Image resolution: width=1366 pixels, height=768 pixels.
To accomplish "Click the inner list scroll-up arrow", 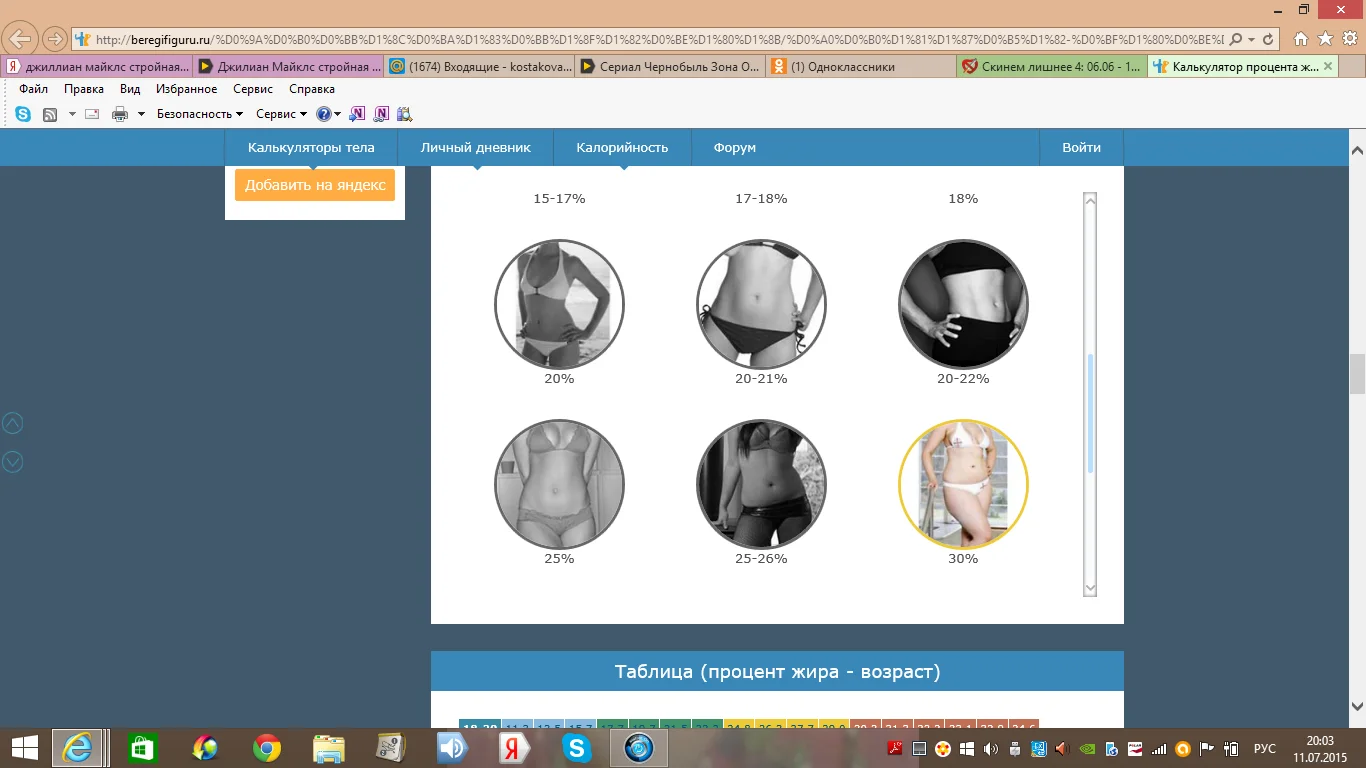I will tap(1090, 199).
